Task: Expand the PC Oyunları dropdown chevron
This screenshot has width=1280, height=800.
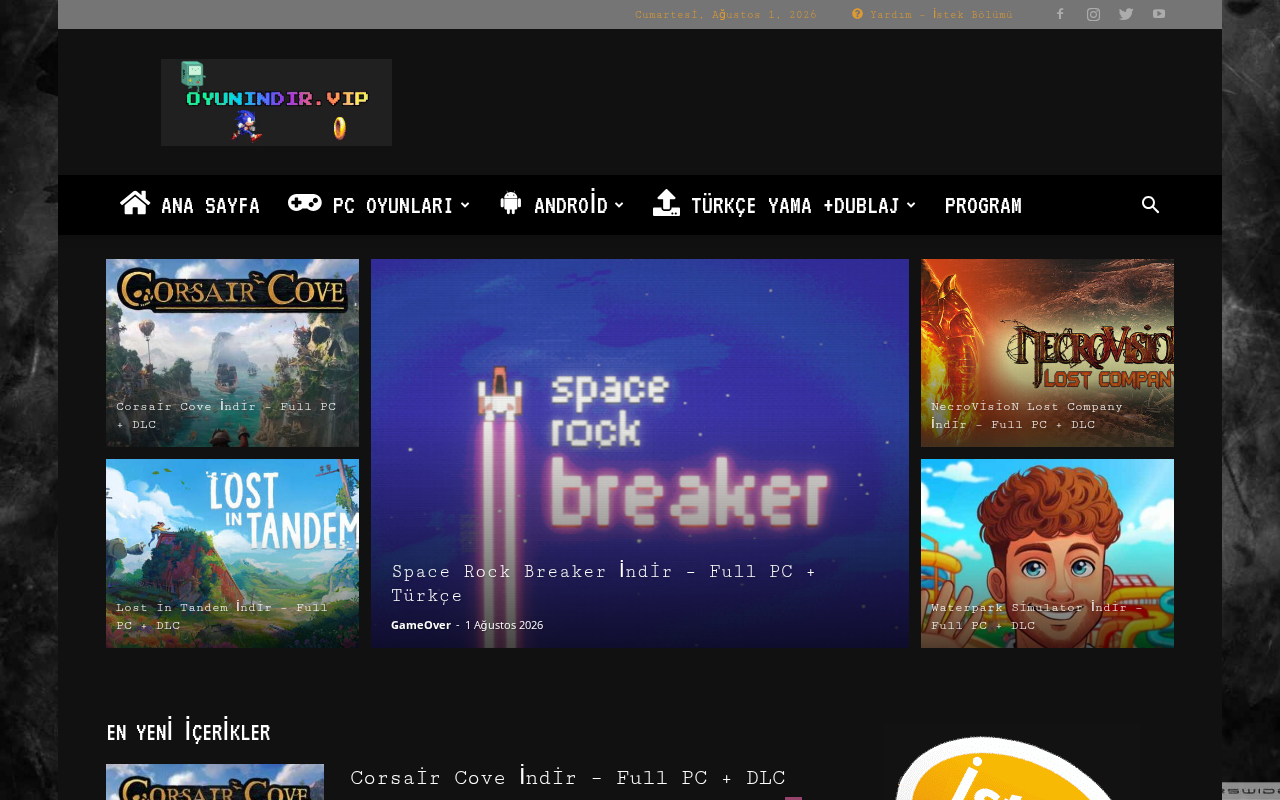Action: pyautogui.click(x=465, y=205)
